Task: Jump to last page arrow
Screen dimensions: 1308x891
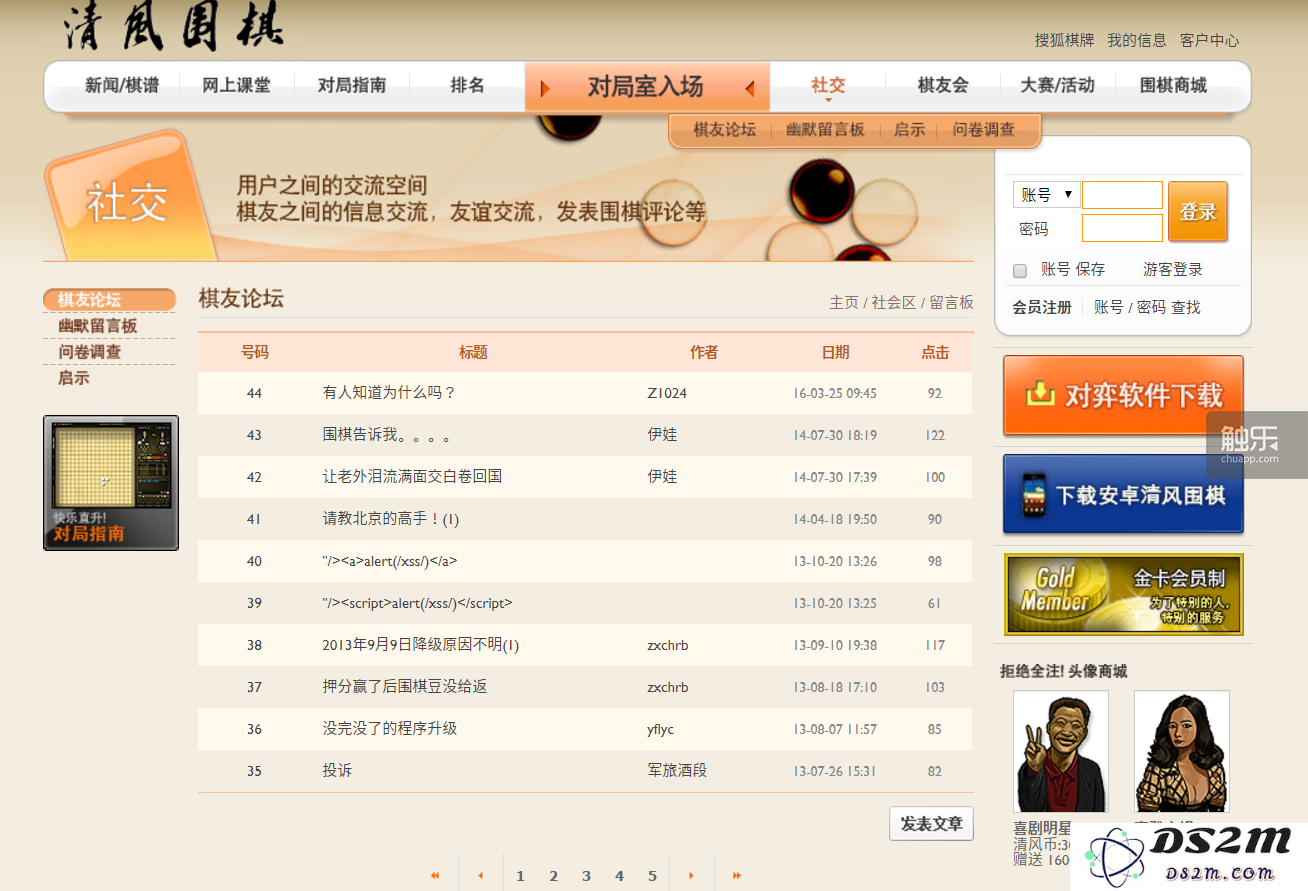Action: pos(737,876)
